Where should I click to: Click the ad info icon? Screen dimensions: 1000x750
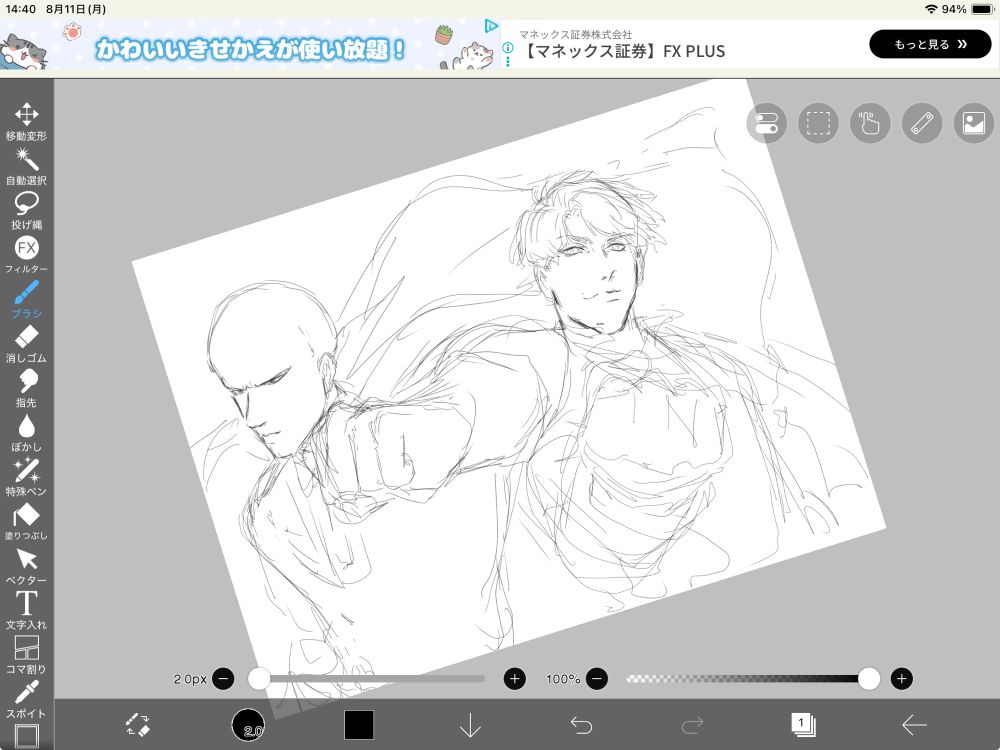click(508, 47)
